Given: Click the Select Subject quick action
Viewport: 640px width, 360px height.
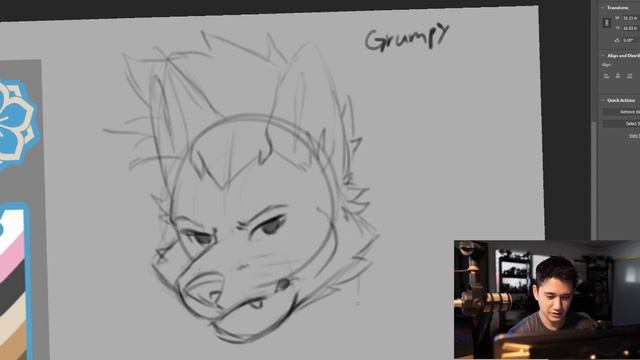Looking at the screenshot, I should point(622,123).
